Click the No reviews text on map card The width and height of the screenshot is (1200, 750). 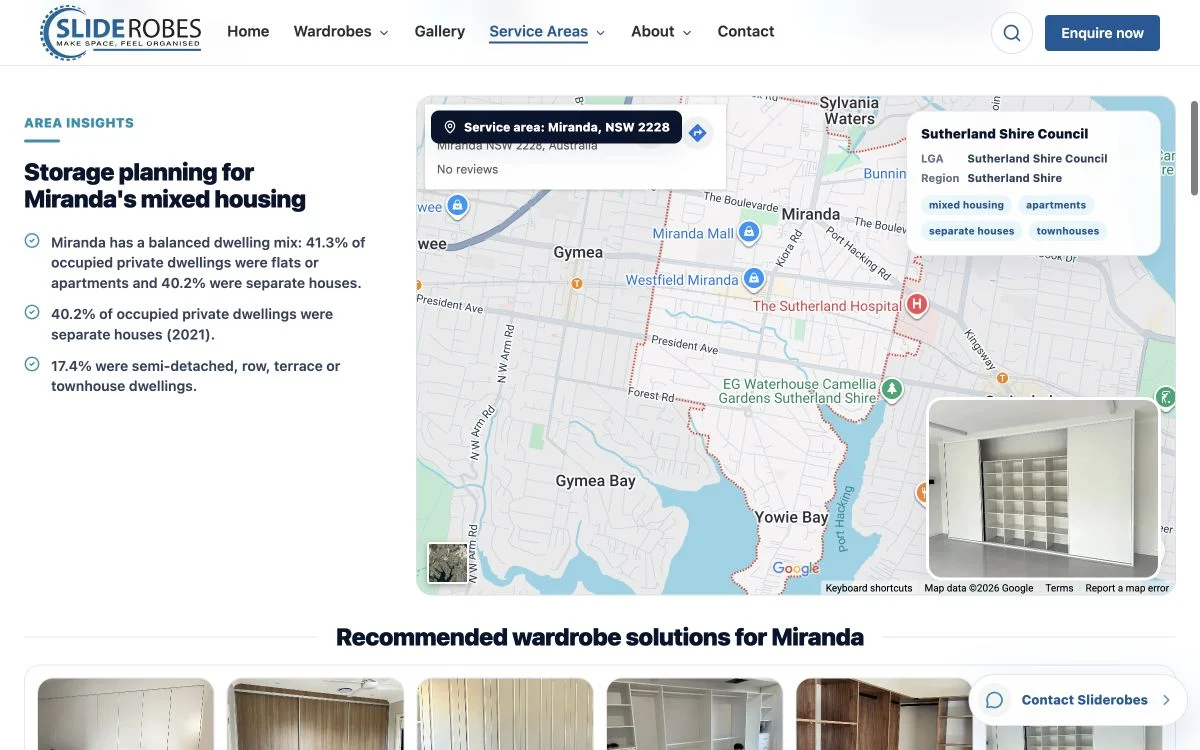pyautogui.click(x=467, y=169)
